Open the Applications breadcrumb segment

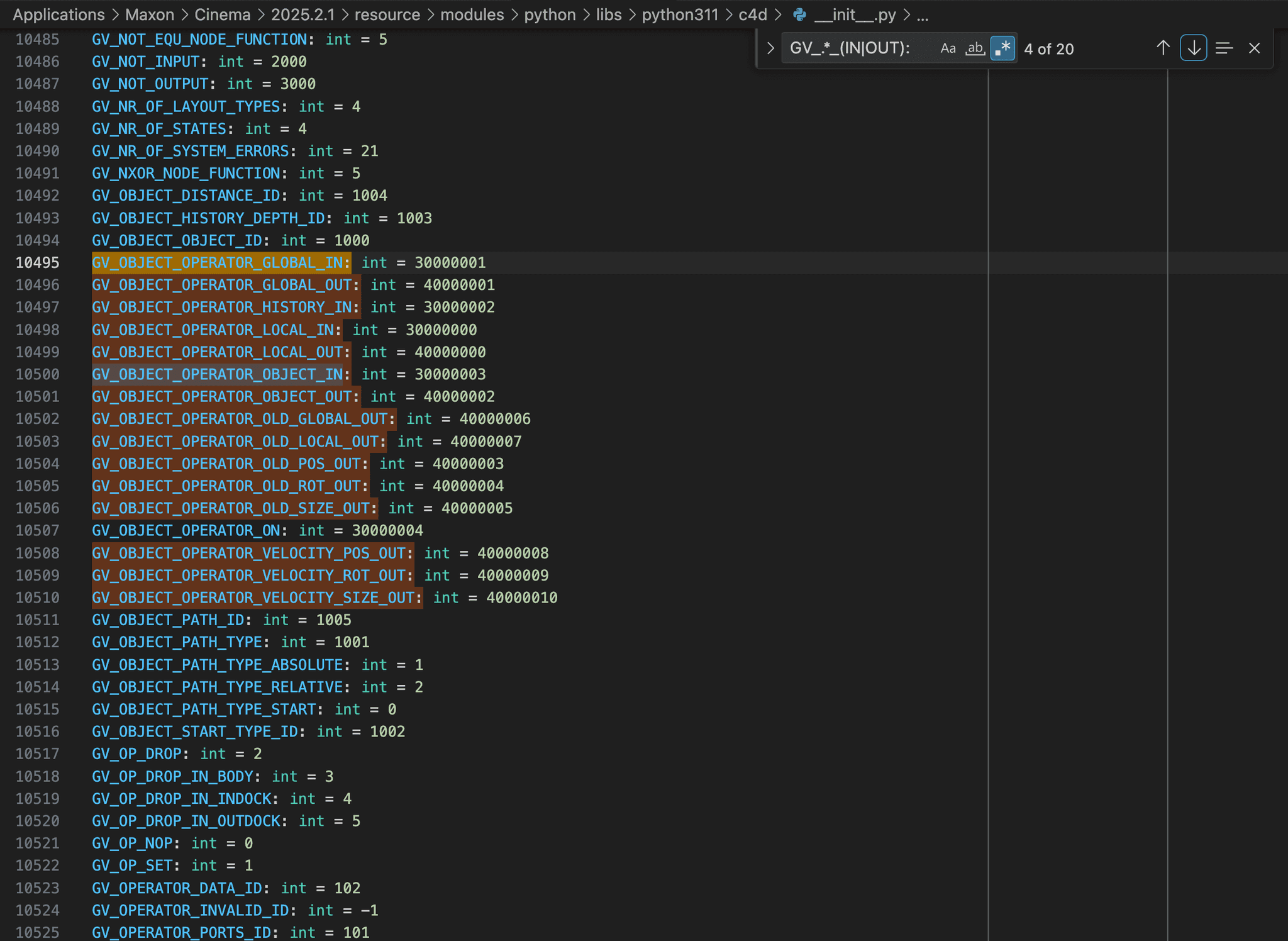click(x=58, y=14)
